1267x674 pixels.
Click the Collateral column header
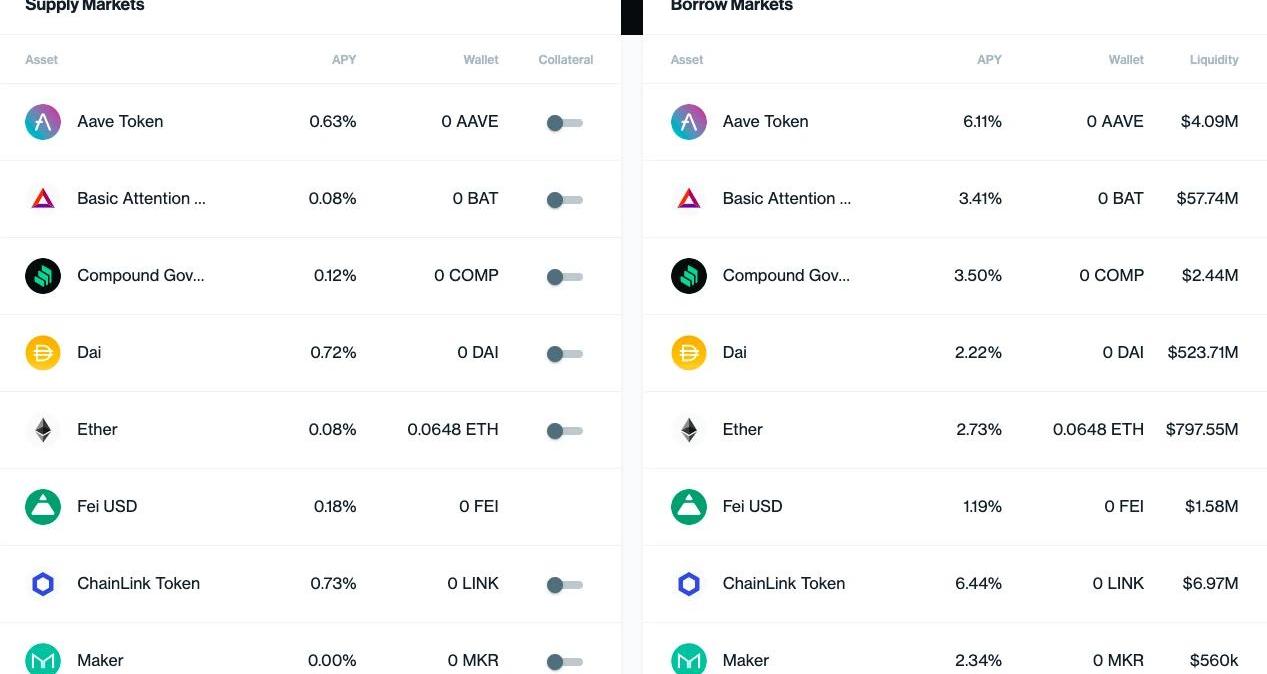(x=565, y=60)
